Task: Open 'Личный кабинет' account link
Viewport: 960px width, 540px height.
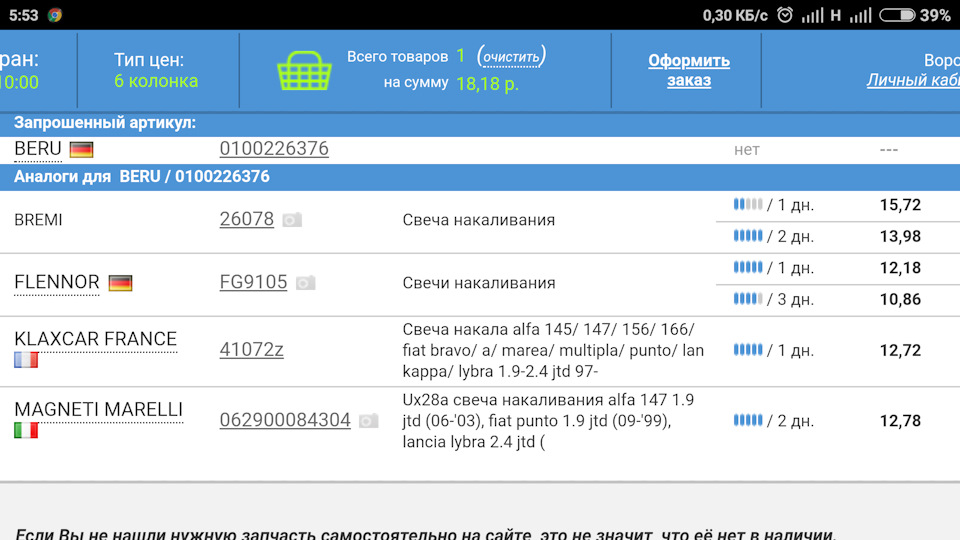Action: point(912,81)
